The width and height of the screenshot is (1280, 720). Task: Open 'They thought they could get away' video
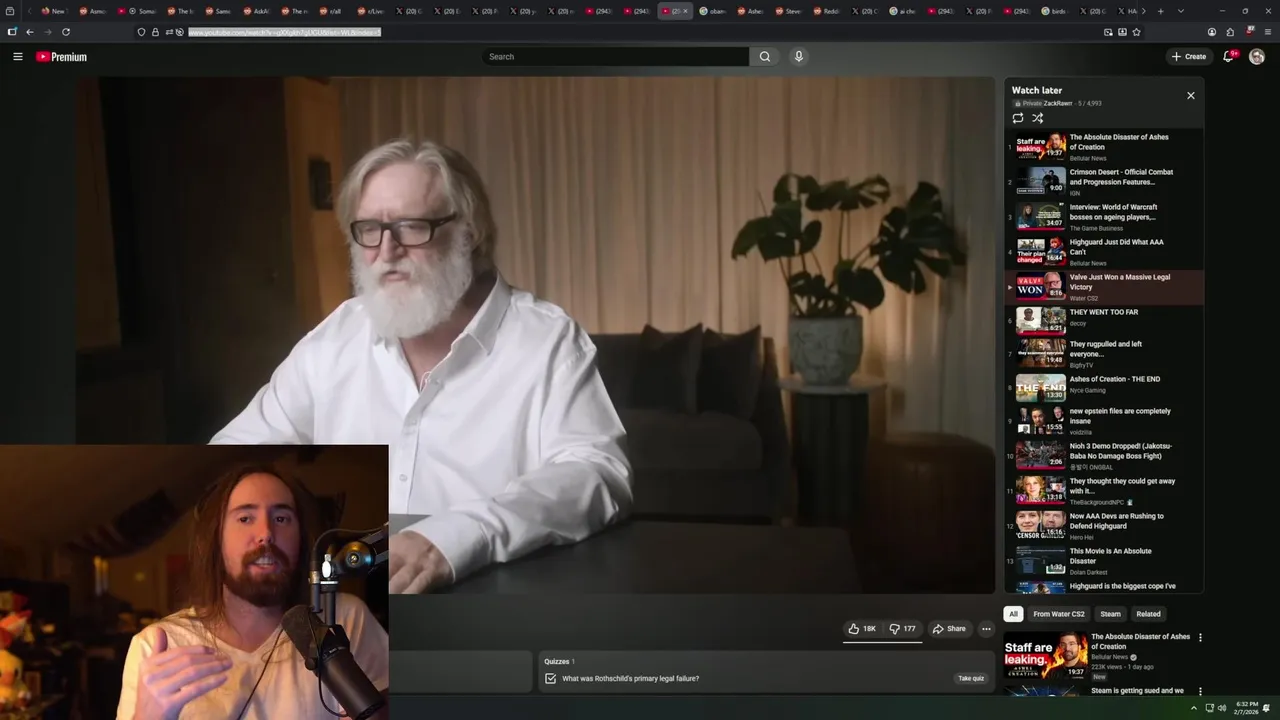(1104, 491)
